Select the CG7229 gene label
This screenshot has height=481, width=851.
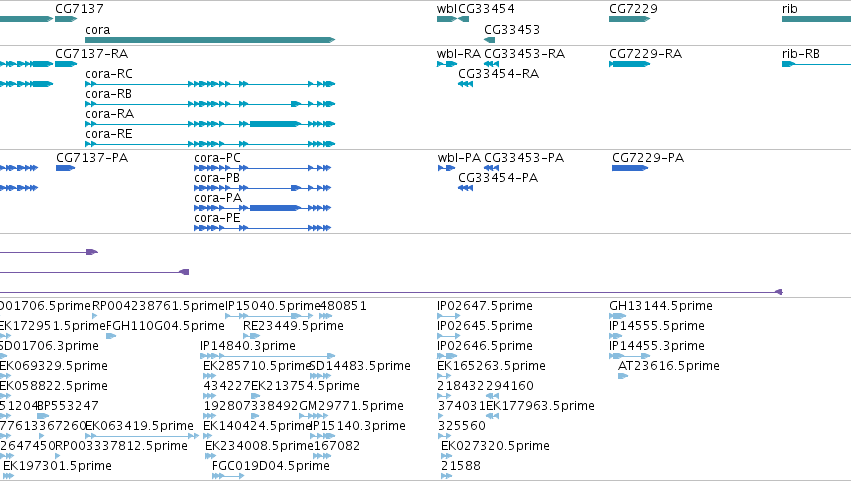tap(633, 9)
